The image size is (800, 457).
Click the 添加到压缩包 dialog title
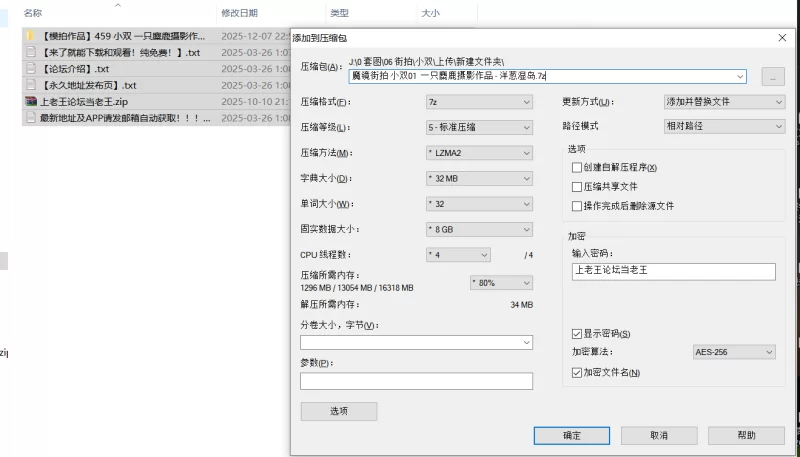(x=320, y=38)
